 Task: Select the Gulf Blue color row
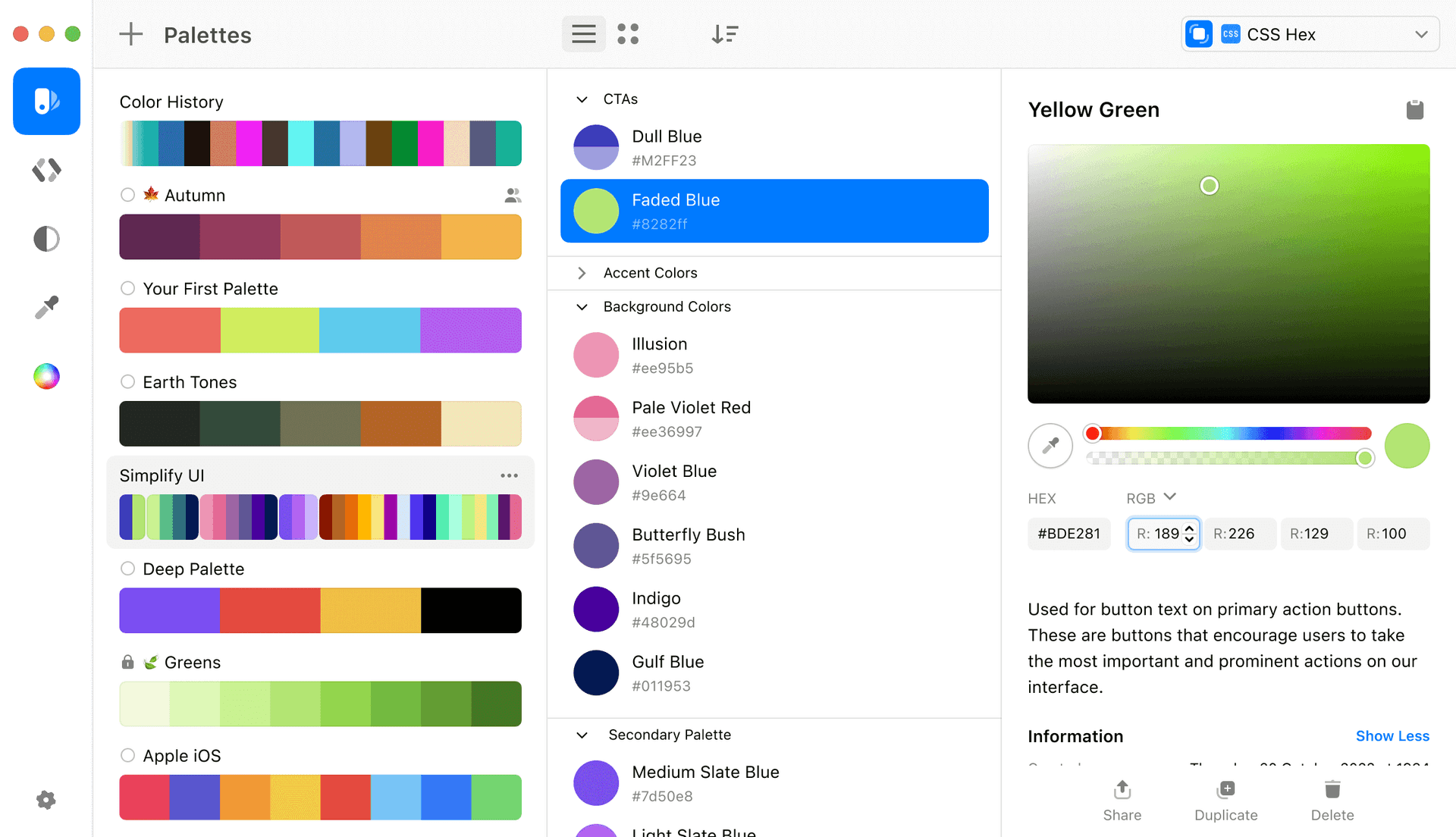pyautogui.click(x=774, y=673)
